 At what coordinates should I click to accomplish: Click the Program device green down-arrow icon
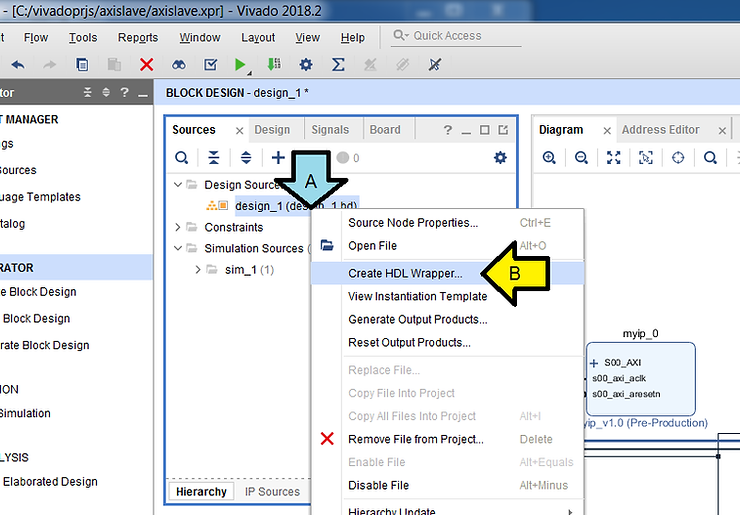[274, 64]
